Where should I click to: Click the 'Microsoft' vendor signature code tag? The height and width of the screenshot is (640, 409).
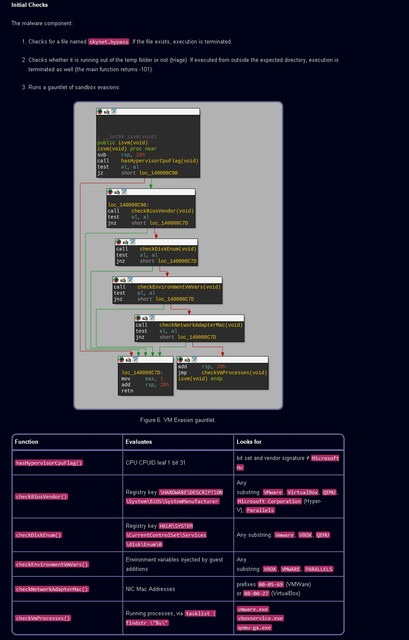(325, 458)
